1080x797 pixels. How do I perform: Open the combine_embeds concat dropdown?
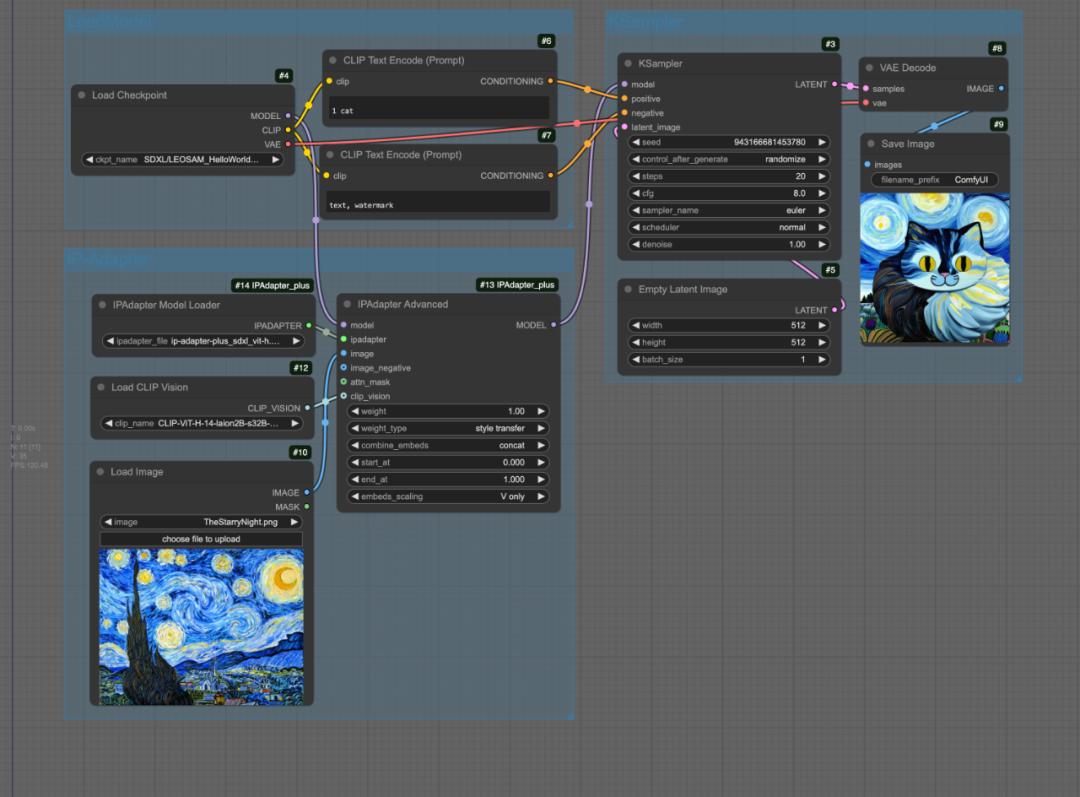448,446
